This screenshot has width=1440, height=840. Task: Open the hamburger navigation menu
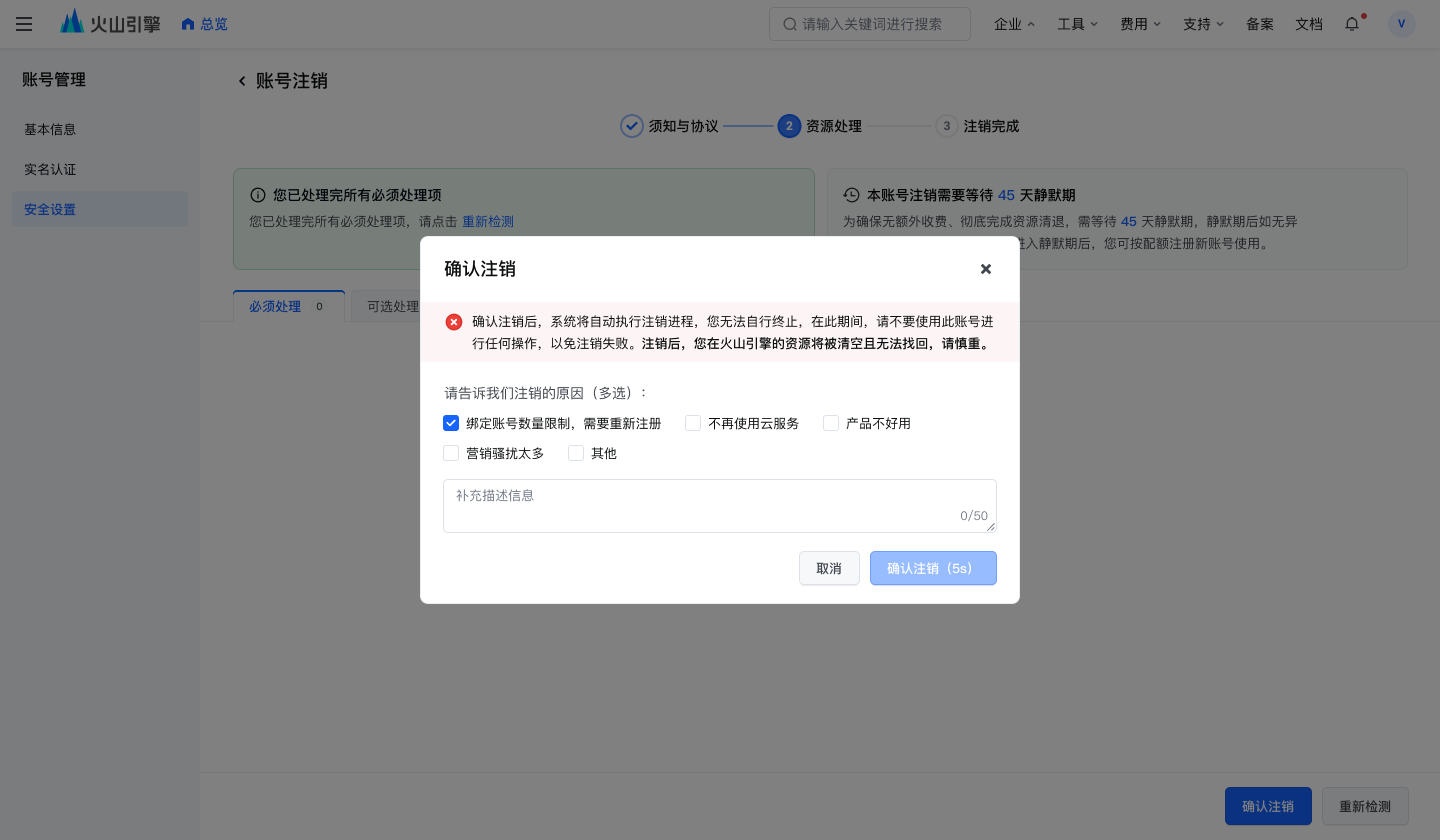pos(24,24)
